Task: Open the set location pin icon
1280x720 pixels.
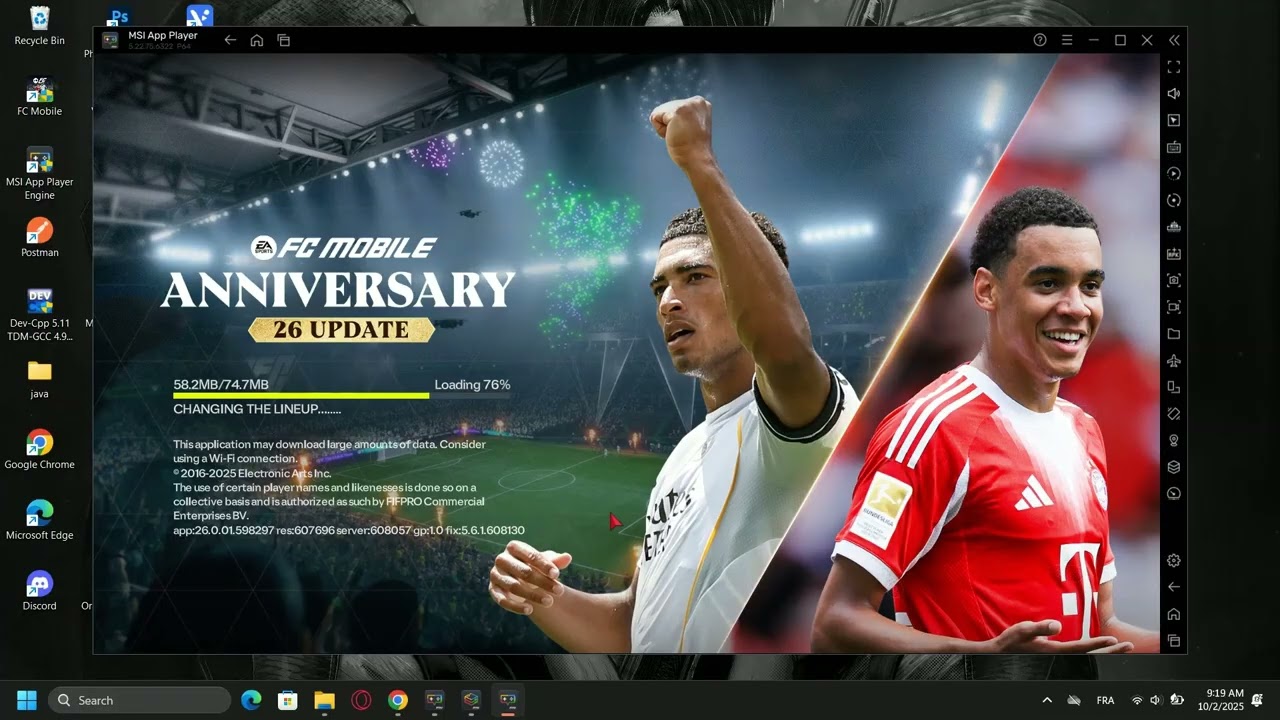Action: (x=1174, y=440)
